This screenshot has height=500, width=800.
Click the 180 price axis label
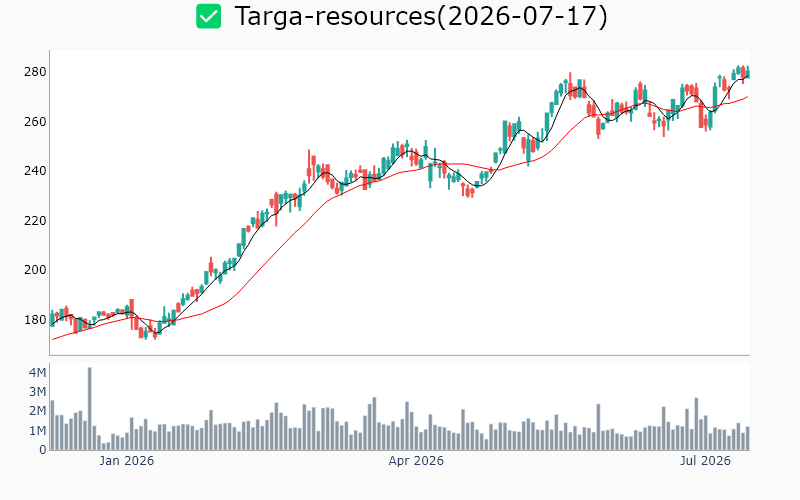point(35,319)
